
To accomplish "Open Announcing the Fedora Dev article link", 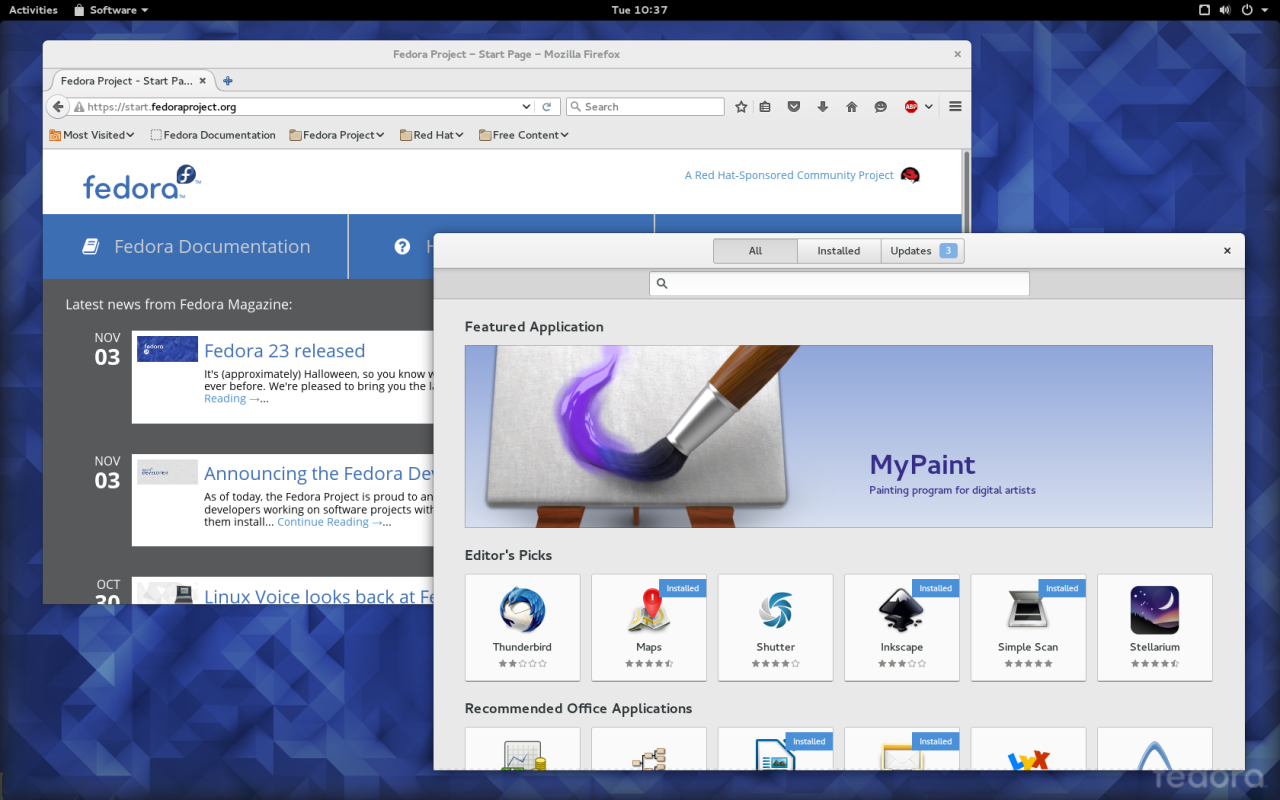I will pos(318,474).
